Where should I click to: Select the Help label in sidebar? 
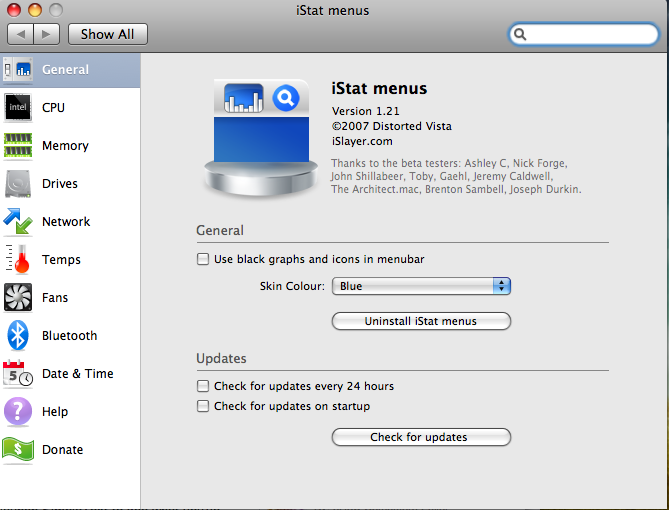point(55,411)
